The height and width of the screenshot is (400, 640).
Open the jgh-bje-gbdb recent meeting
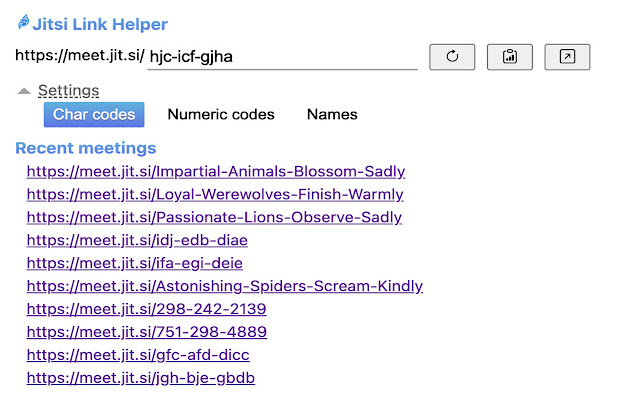coord(141,378)
